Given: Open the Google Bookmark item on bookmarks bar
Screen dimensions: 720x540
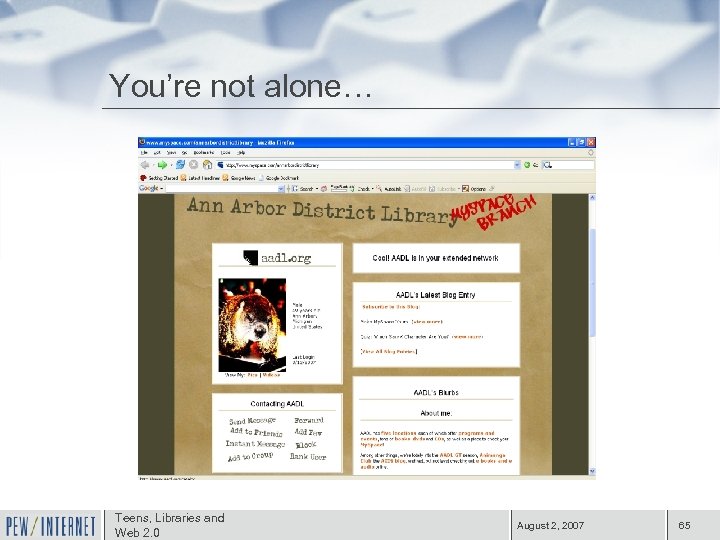Looking at the screenshot, I should (x=279, y=178).
